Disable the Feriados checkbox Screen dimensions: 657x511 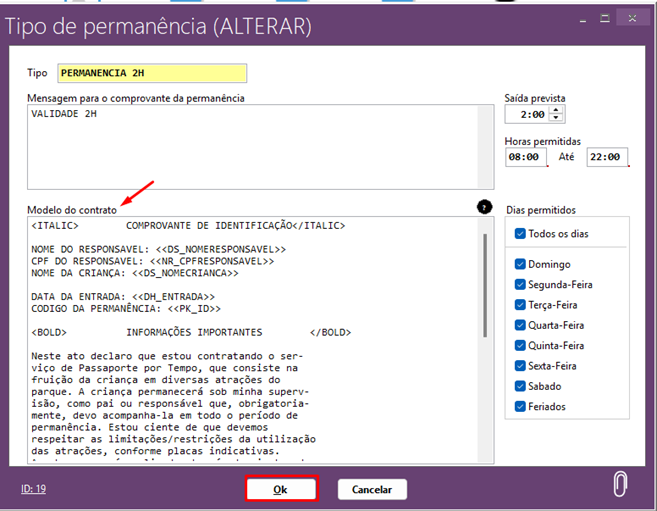[x=520, y=406]
